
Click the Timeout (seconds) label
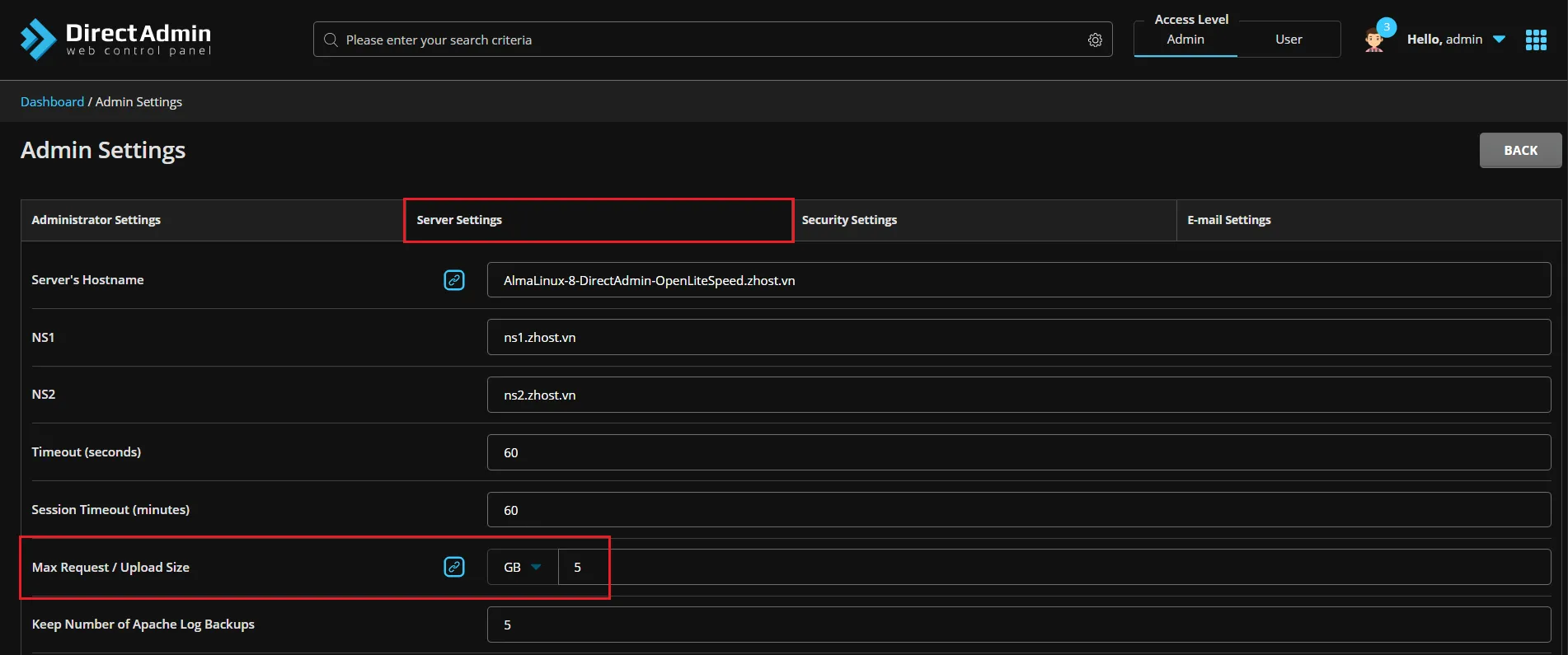click(87, 452)
